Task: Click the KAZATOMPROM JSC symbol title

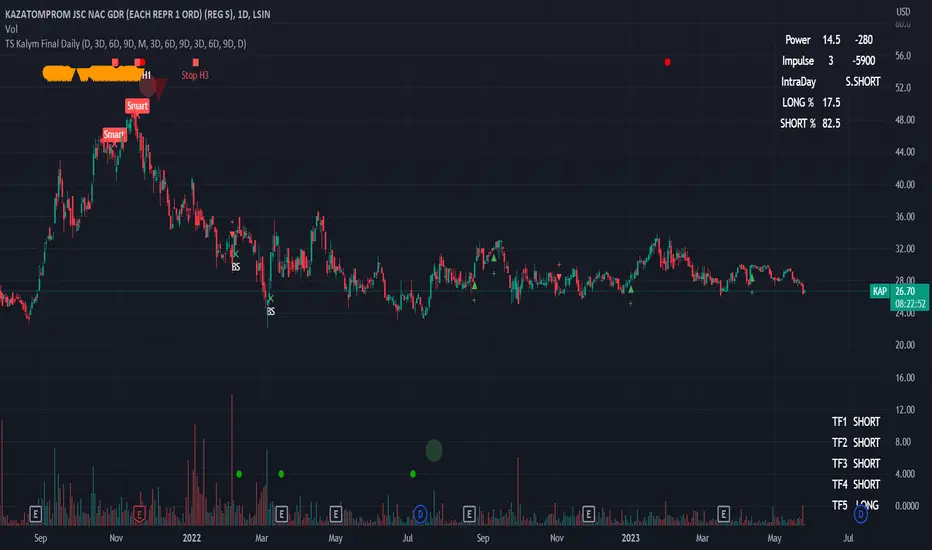Action: pyautogui.click(x=137, y=14)
